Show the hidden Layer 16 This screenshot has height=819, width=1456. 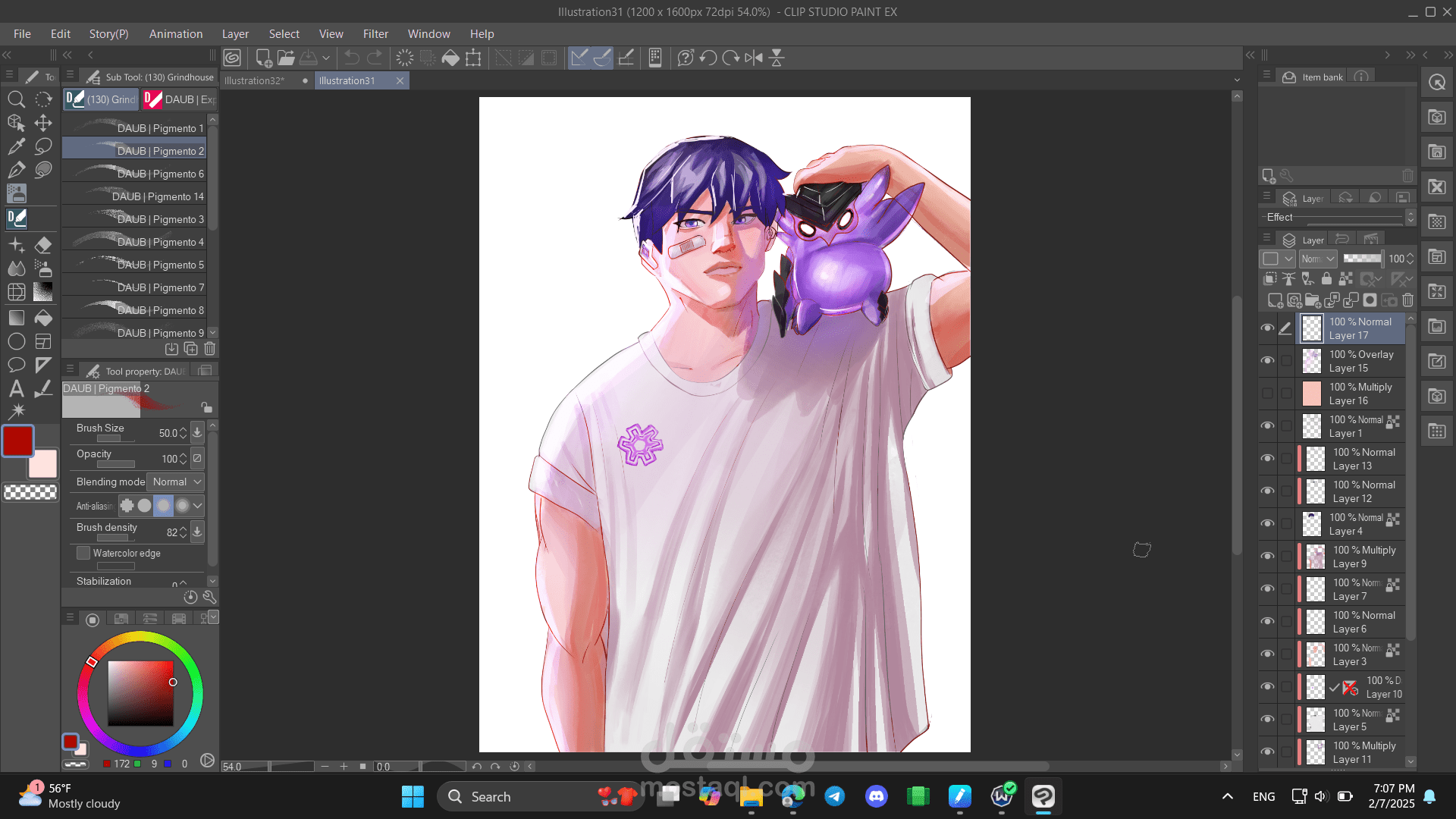1267,393
